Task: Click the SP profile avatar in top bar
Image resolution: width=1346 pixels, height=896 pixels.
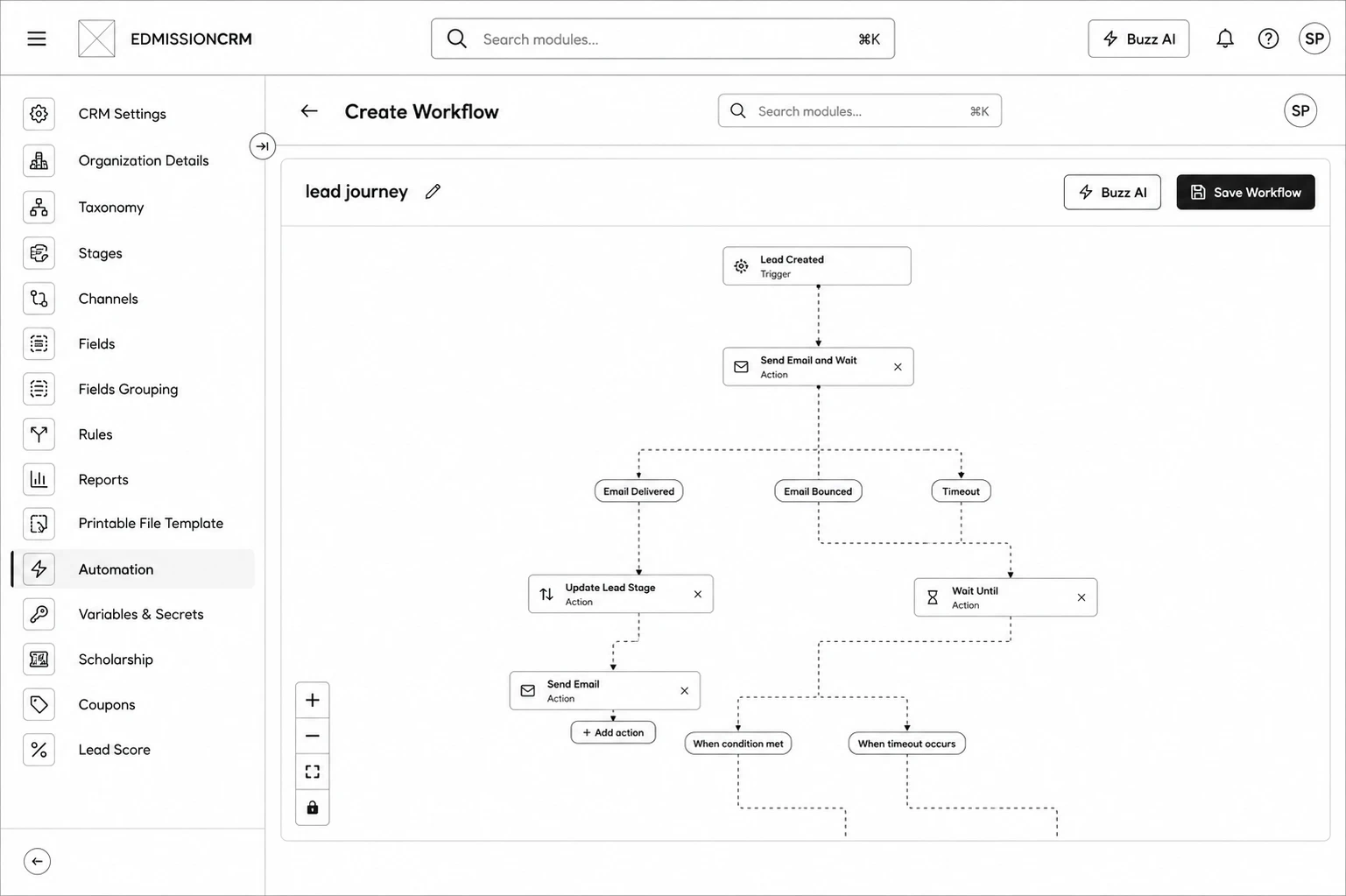Action: [x=1314, y=39]
